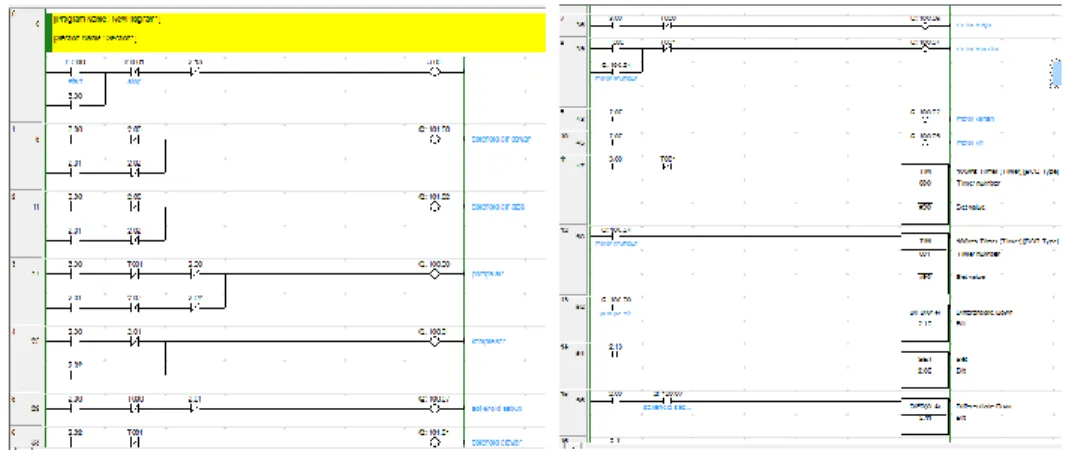Screen dimensions: 1066x450
Task: Click the T000 contact in the solenoid sabun rung
Action: pos(133,409)
